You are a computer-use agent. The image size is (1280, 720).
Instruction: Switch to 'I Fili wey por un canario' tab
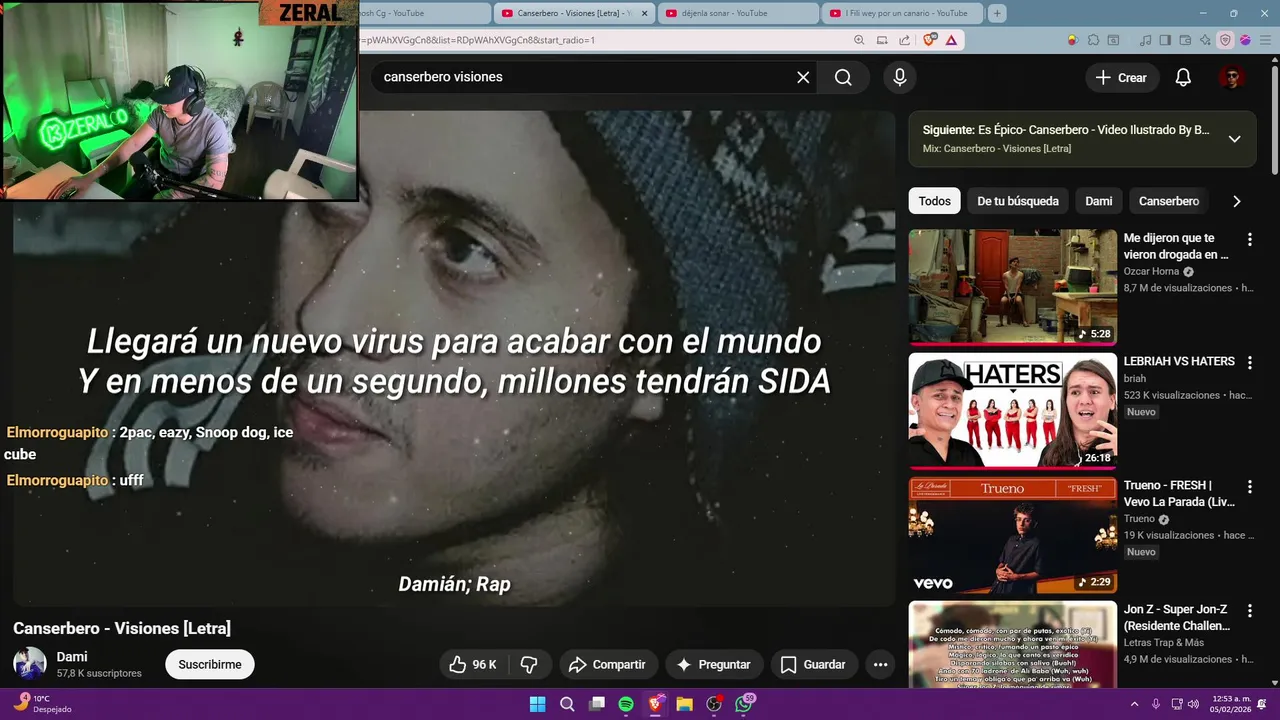(902, 13)
